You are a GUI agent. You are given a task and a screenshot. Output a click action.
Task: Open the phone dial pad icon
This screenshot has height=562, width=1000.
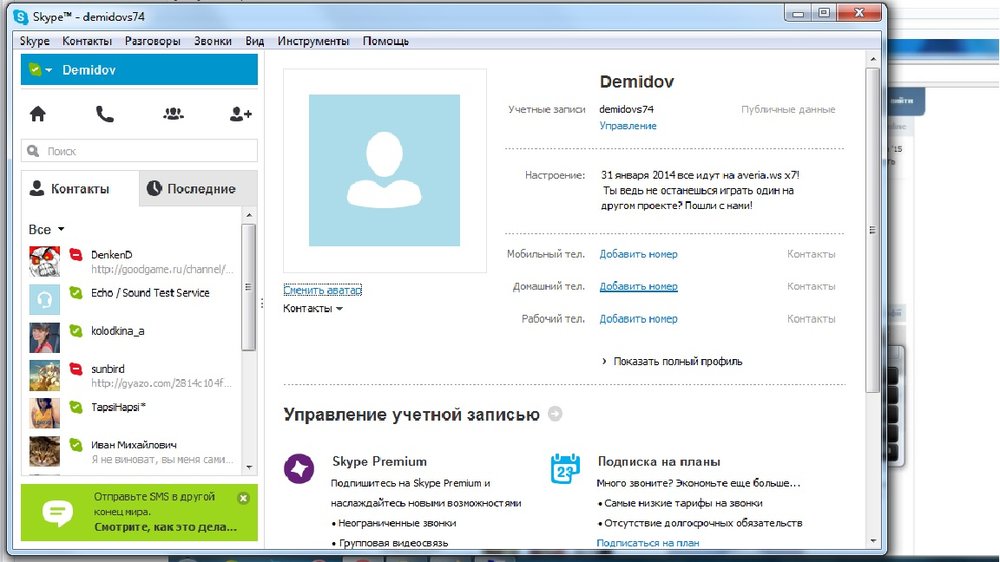tap(105, 114)
